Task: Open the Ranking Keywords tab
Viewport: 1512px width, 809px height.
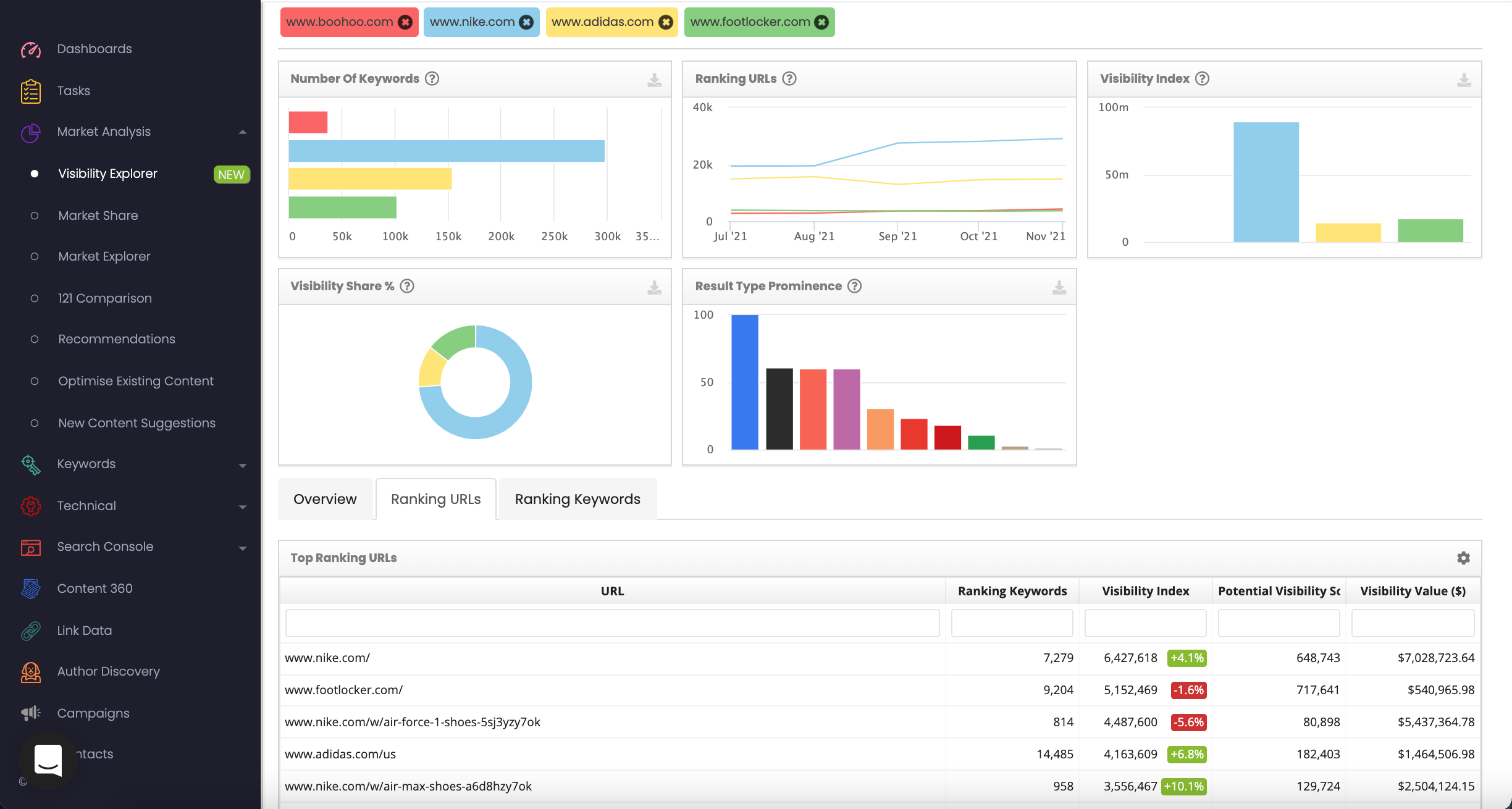Action: click(x=577, y=498)
